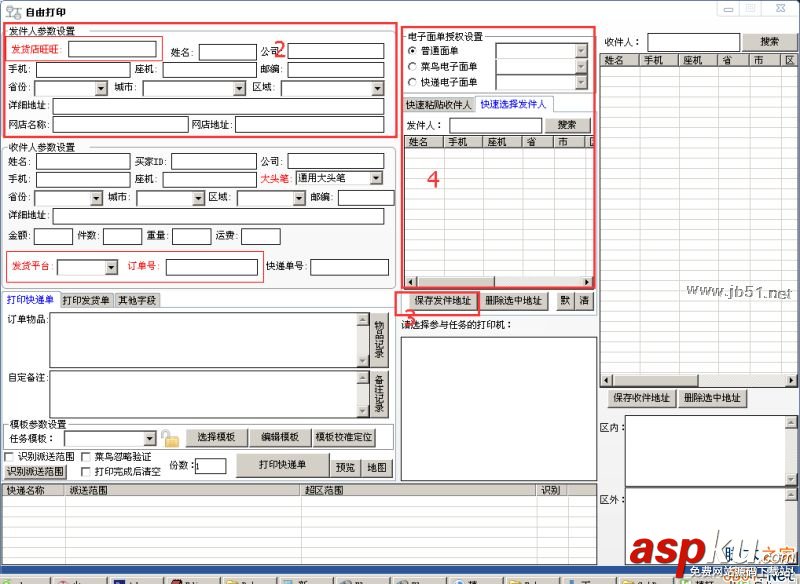Screen dimensions: 800x584
Task: Select 菜鸟电子面单 radio option
Action: (x=412, y=66)
